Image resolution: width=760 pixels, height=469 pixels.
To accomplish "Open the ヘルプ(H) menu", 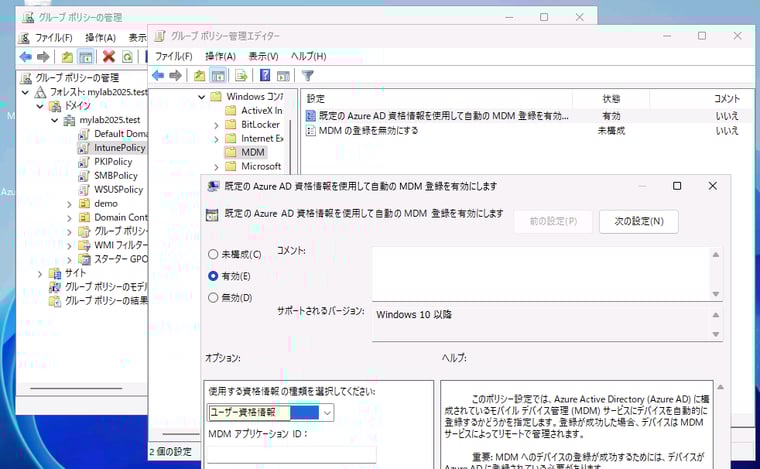I will point(308,56).
